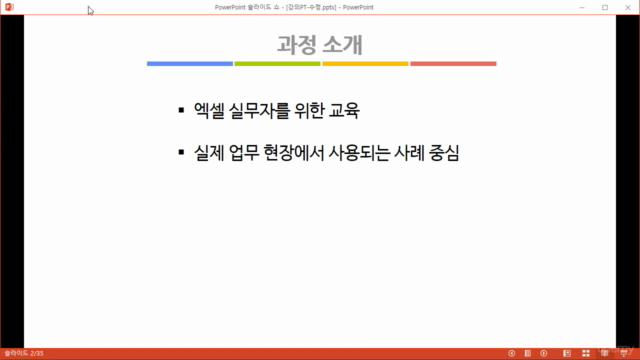This screenshot has width=640, height=360.
Task: Click the slide title 과정 소개
Action: pos(320,44)
